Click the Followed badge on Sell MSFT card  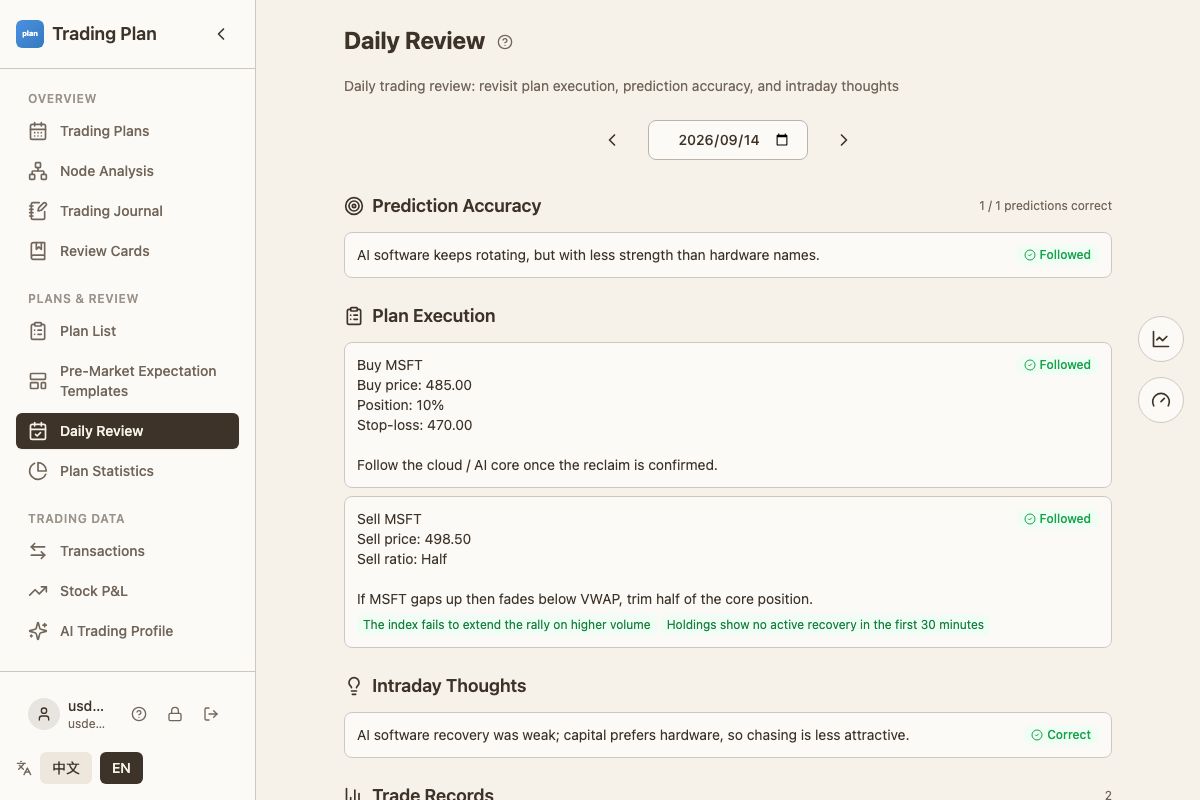pos(1057,519)
